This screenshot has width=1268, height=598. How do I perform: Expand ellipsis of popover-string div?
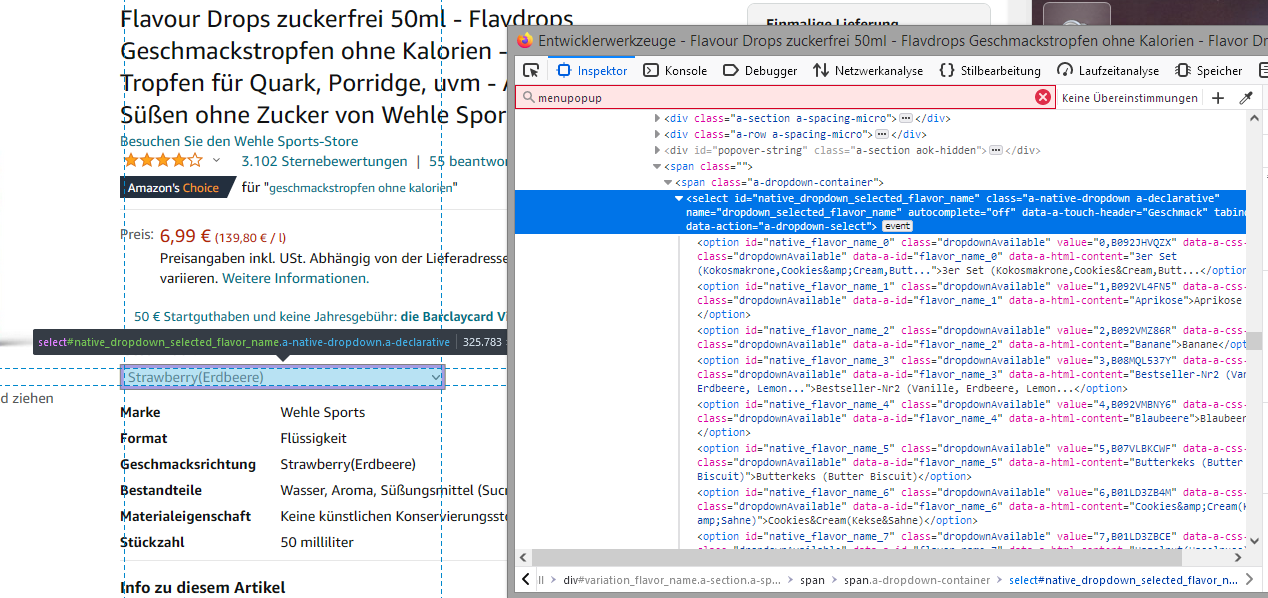[996, 150]
